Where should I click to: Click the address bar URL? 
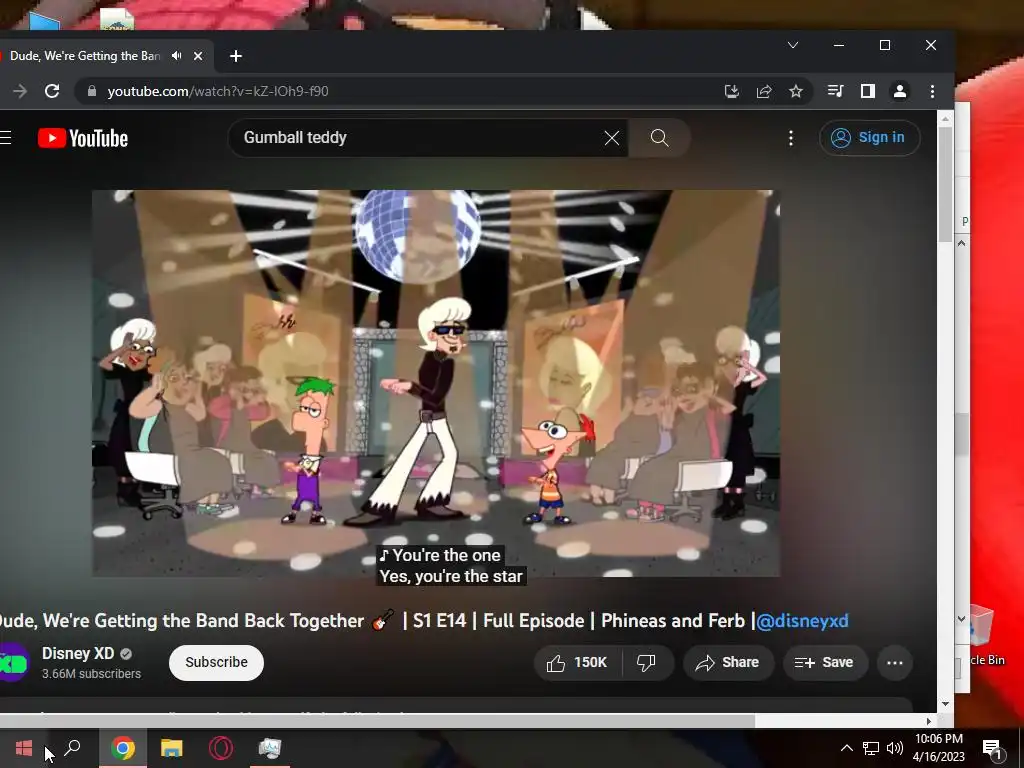click(218, 91)
